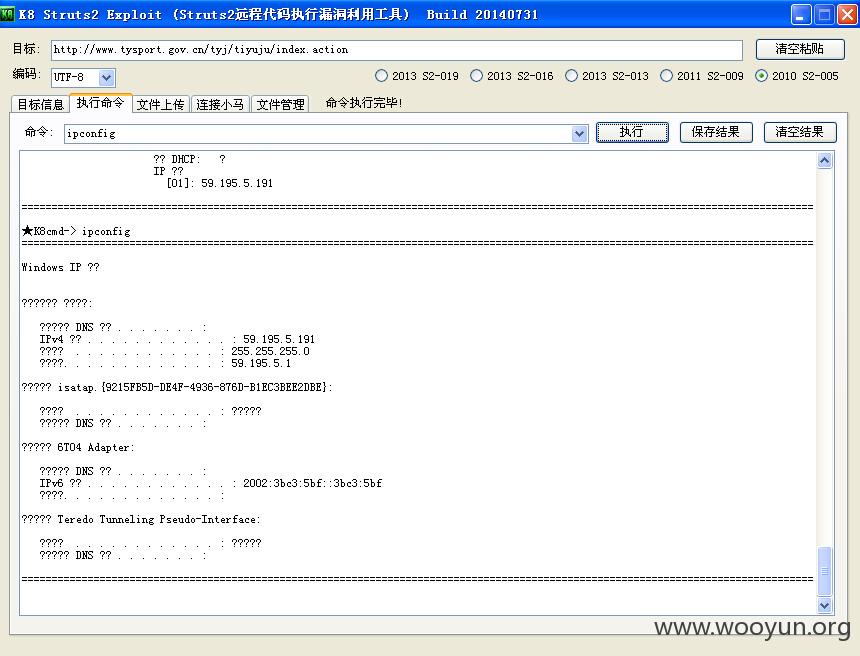The width and height of the screenshot is (860, 656).
Task: Open the 连接小马 tab
Action: pos(220,104)
